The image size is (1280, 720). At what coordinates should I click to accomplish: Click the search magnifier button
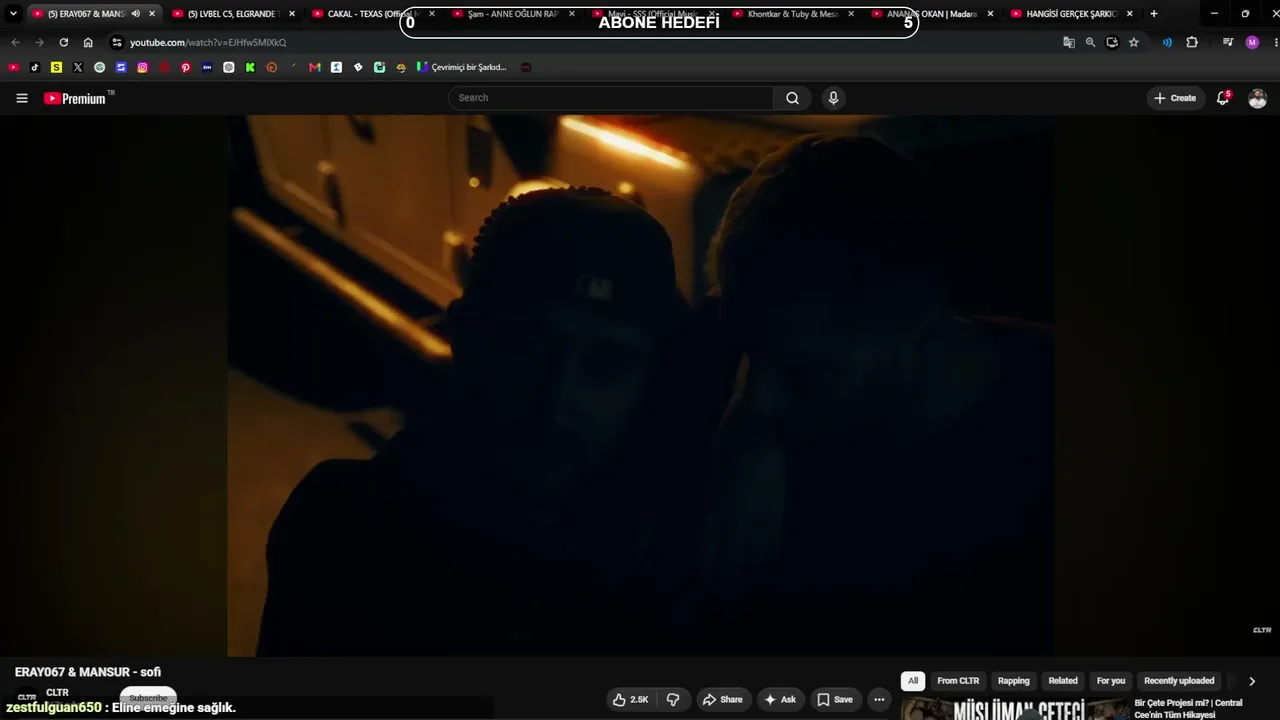(792, 98)
